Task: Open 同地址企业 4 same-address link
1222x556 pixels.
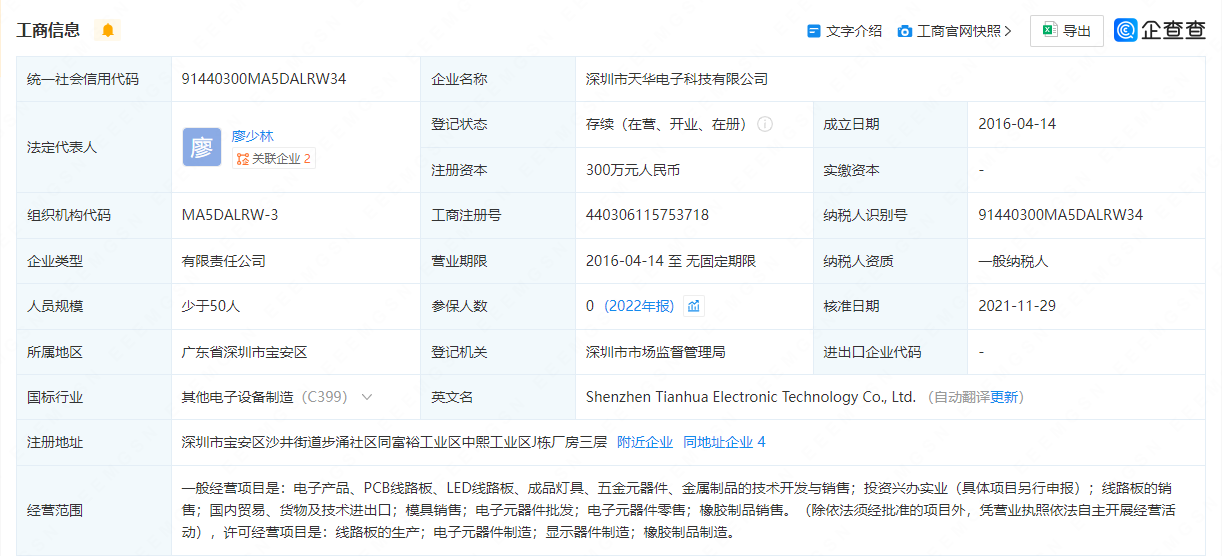Action: point(724,442)
